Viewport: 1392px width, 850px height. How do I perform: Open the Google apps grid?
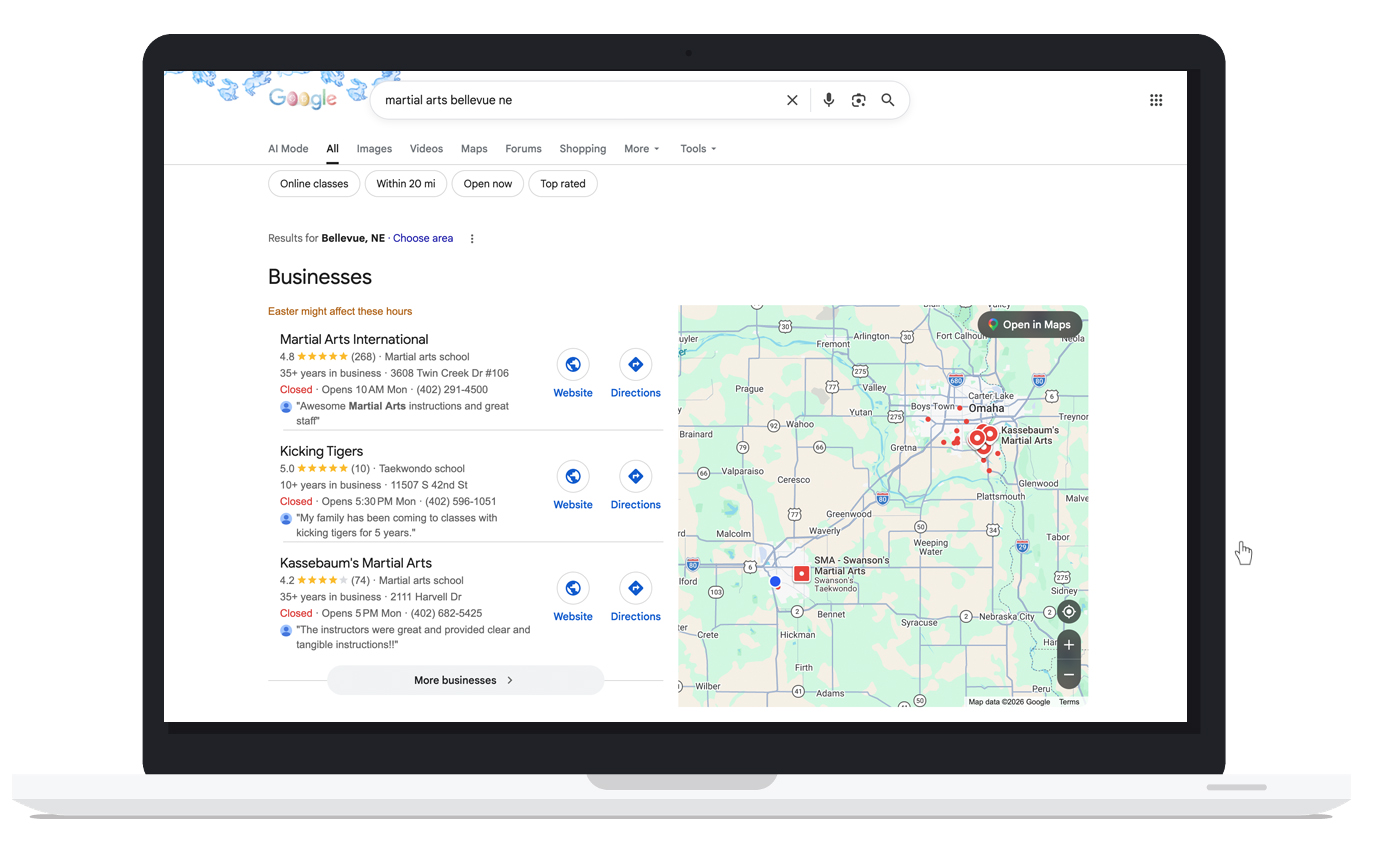(x=1156, y=100)
